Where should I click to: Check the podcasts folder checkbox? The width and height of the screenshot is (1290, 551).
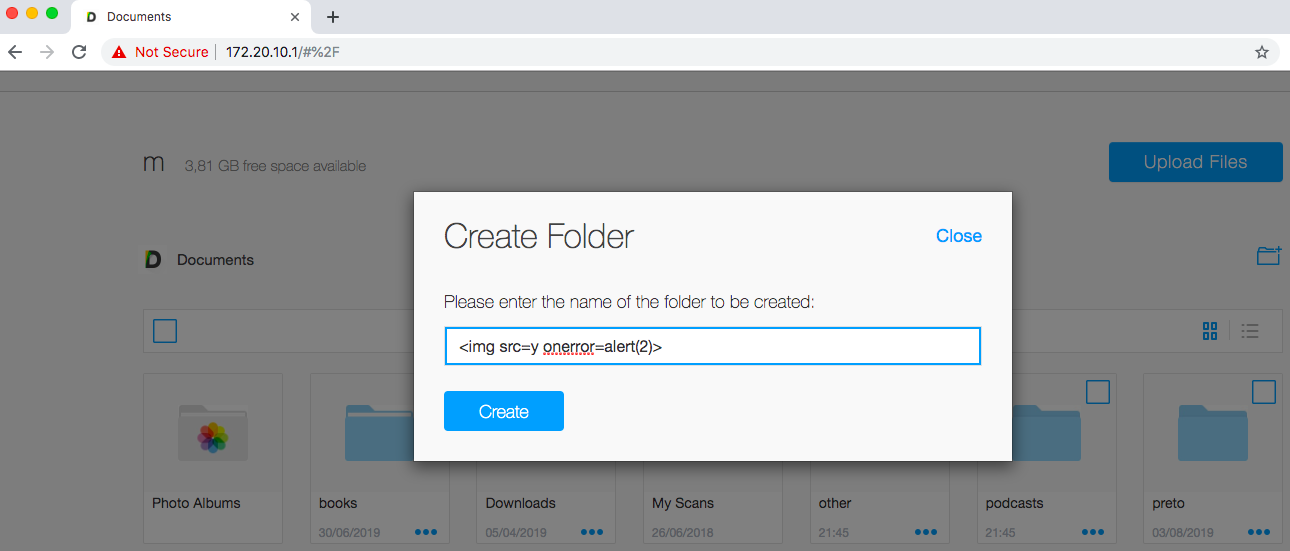click(1097, 391)
